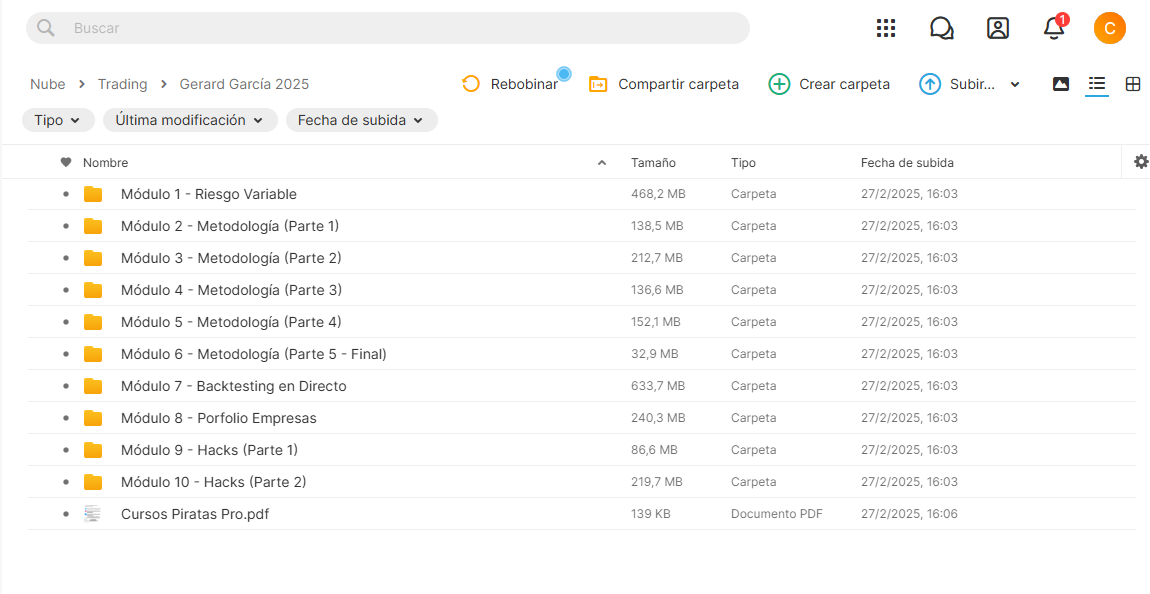The width and height of the screenshot is (1150, 594).
Task: Click the name Módulo 7 - Backtesting en Directo
Action: point(234,386)
